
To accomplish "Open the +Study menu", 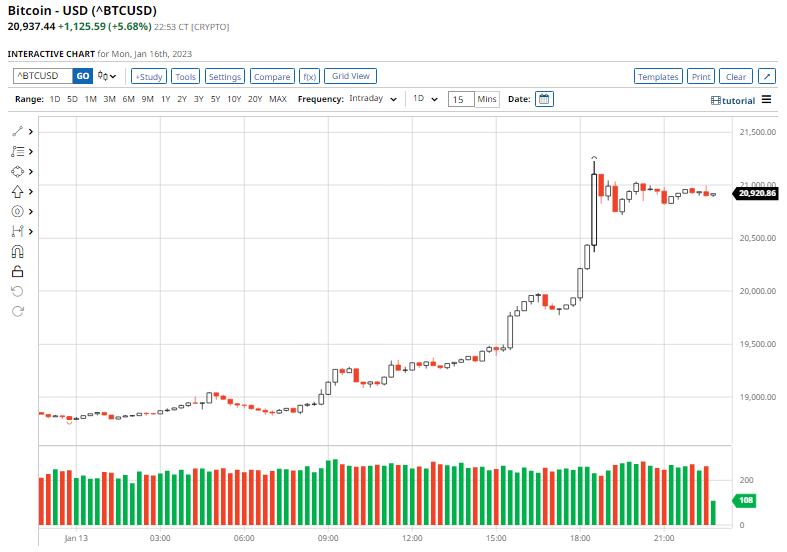I will pyautogui.click(x=149, y=76).
